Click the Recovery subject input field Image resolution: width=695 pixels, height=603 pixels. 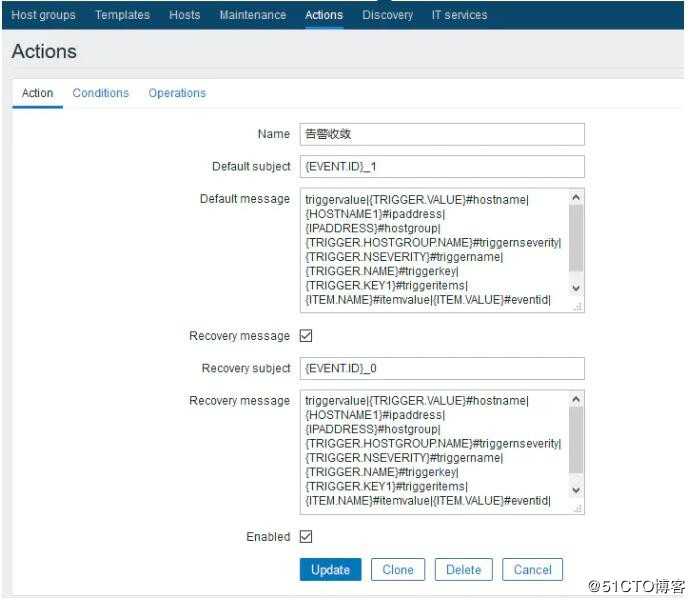442,368
